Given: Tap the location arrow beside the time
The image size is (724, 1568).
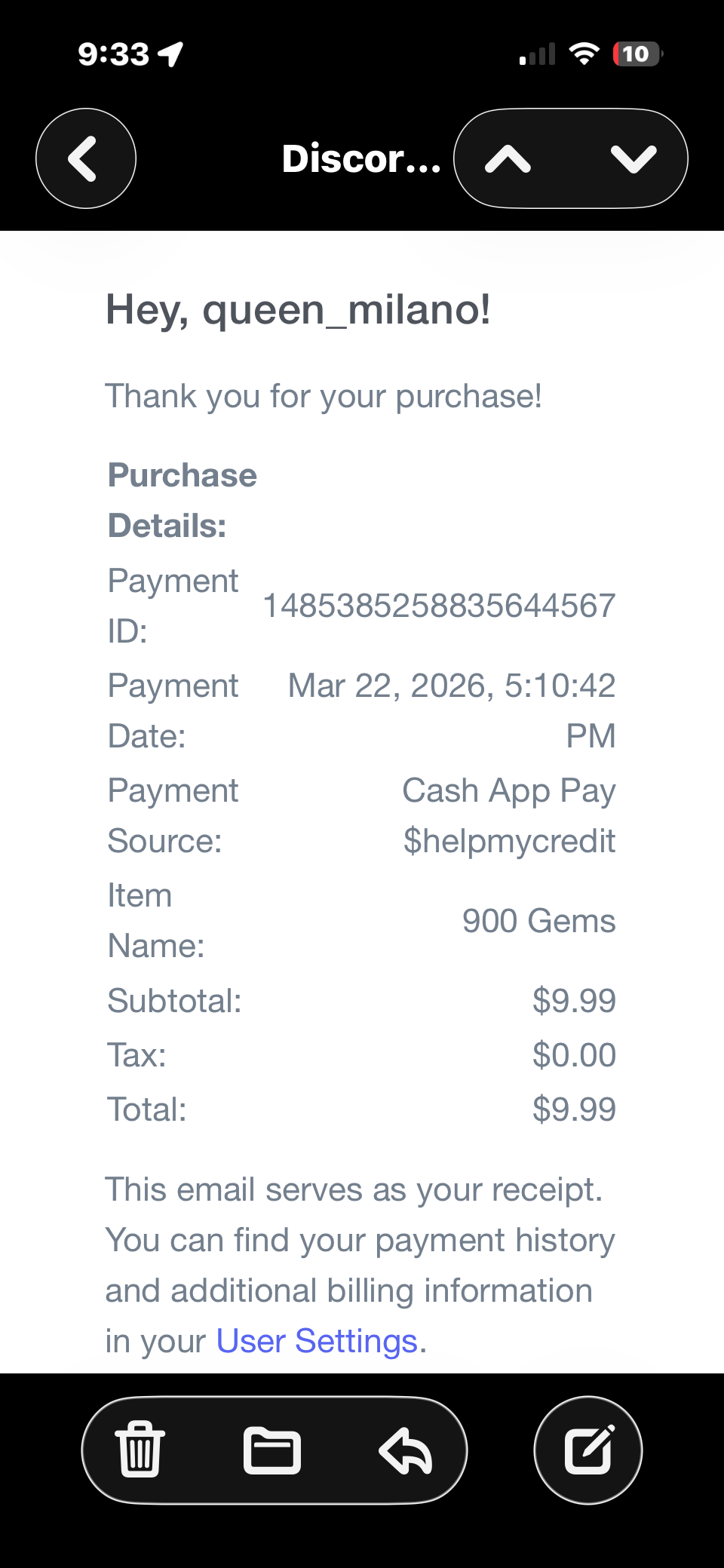Looking at the screenshot, I should click(x=171, y=54).
